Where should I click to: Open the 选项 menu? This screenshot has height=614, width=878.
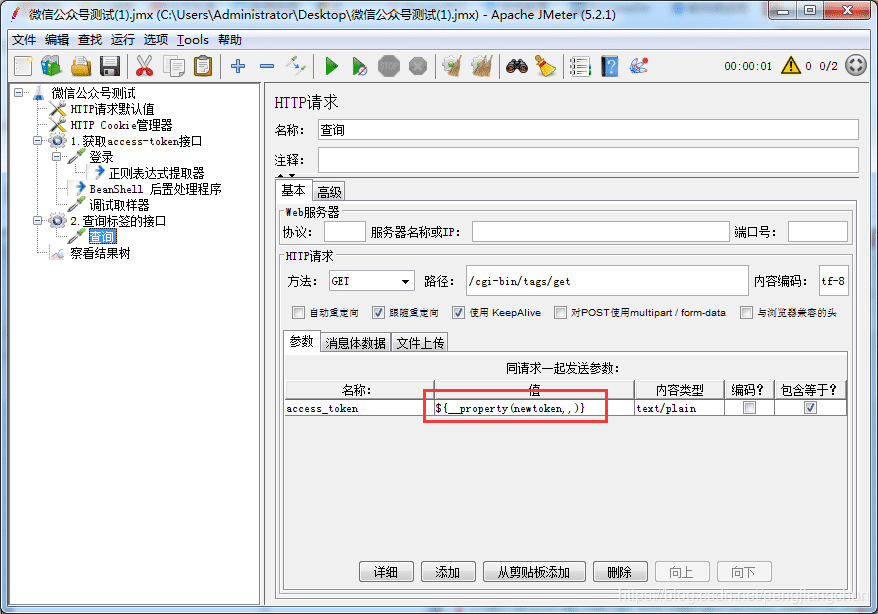click(x=156, y=40)
